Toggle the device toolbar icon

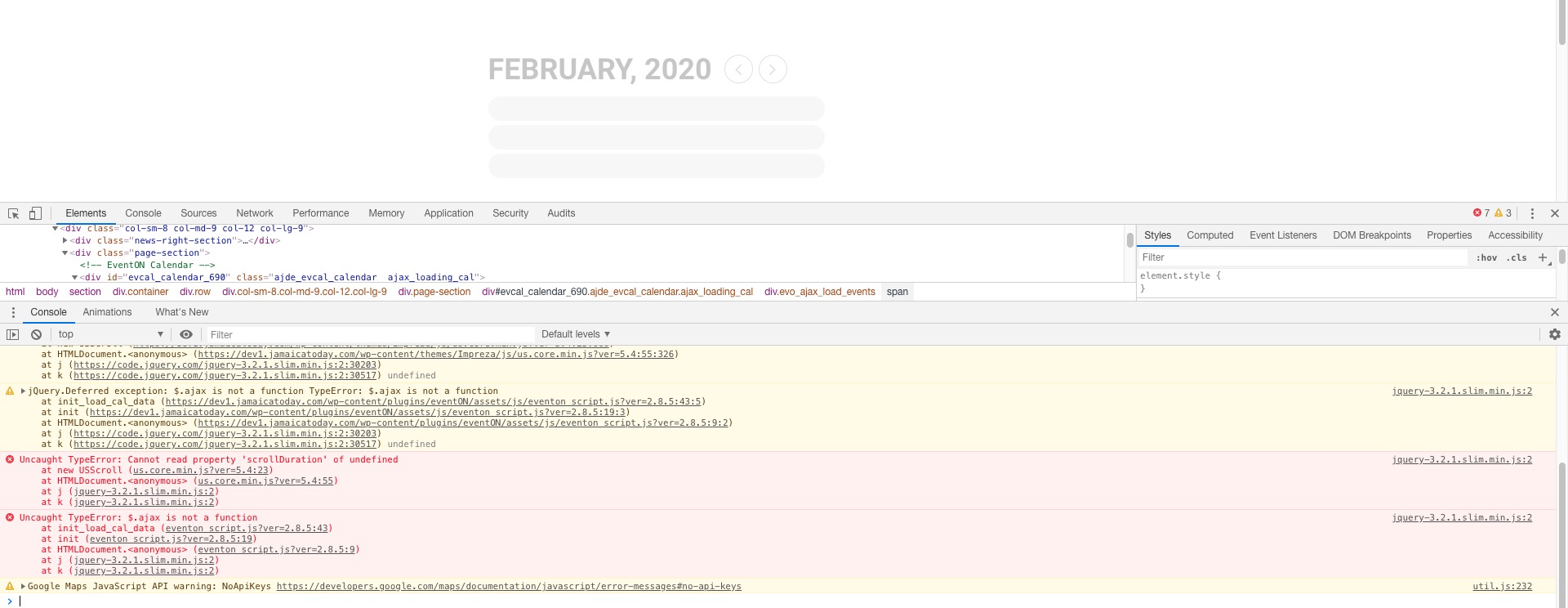click(x=35, y=213)
